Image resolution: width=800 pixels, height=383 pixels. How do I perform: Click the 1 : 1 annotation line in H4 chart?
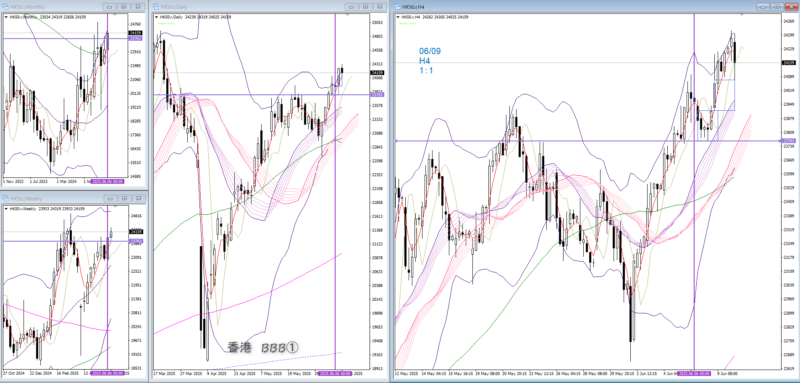(426, 70)
